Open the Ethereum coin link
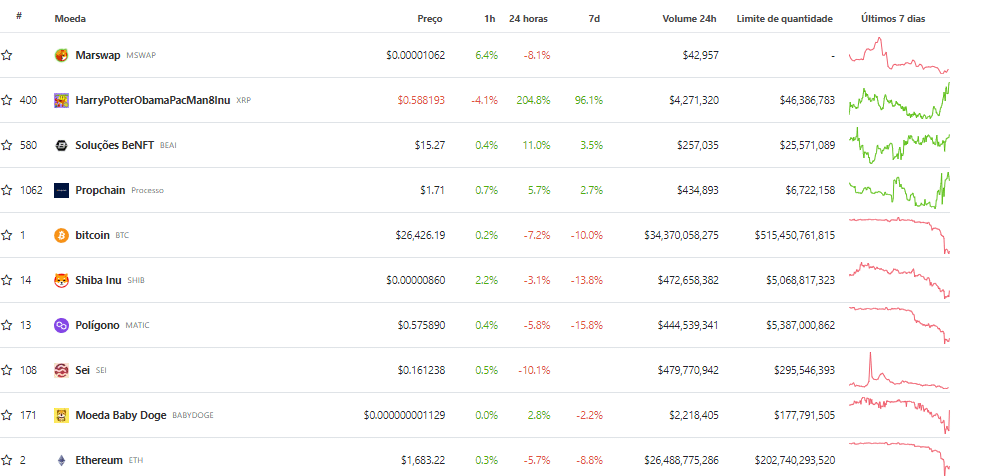 (x=99, y=460)
